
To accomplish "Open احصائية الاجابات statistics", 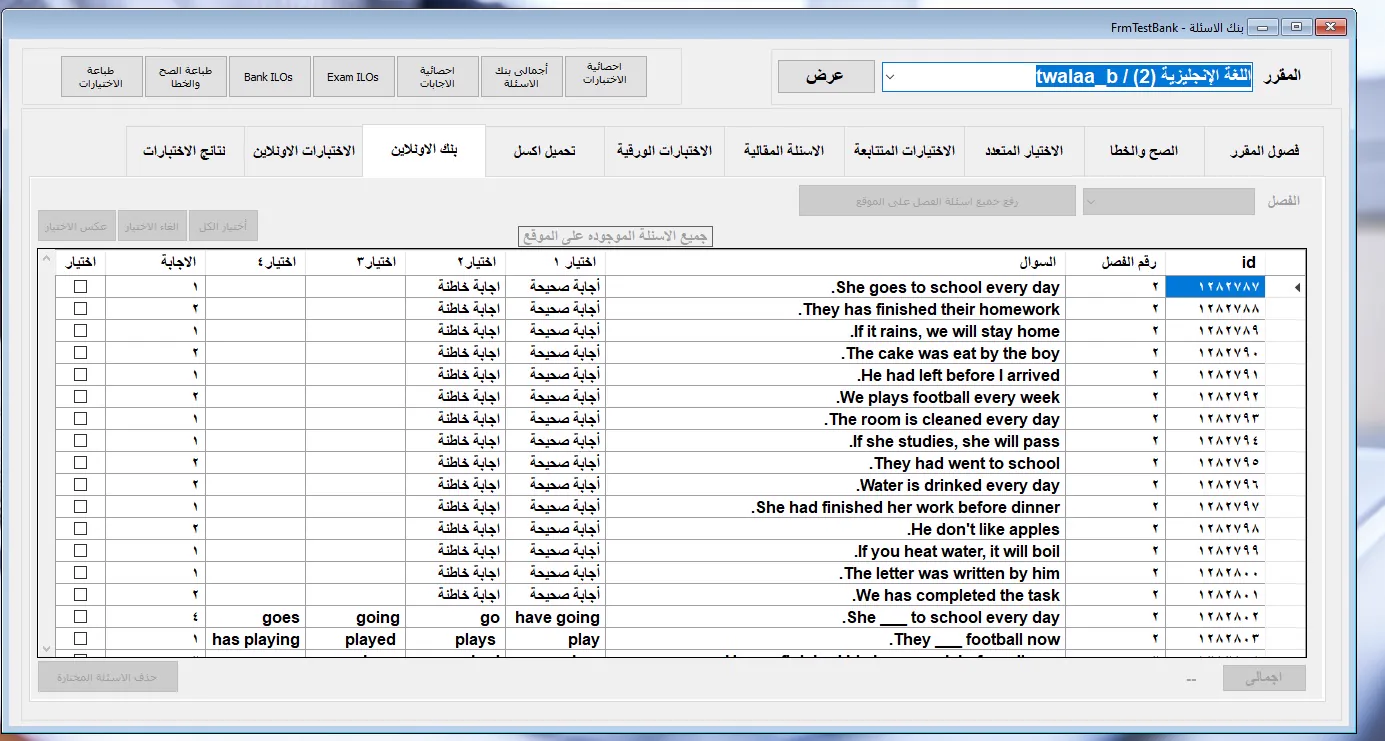I will pos(438,77).
